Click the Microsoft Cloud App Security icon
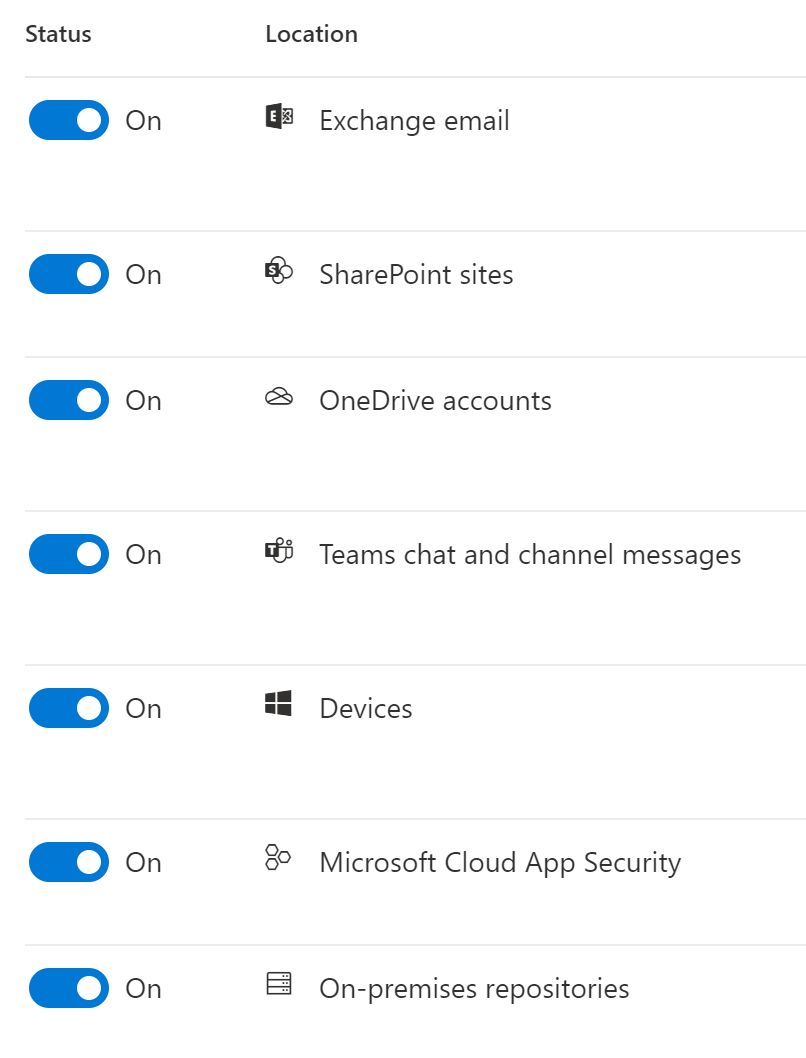The height and width of the screenshot is (1058, 806). pyautogui.click(x=278, y=858)
